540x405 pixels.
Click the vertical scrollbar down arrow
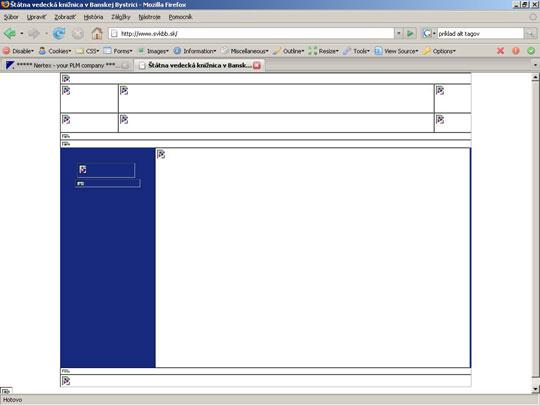(x=535, y=389)
